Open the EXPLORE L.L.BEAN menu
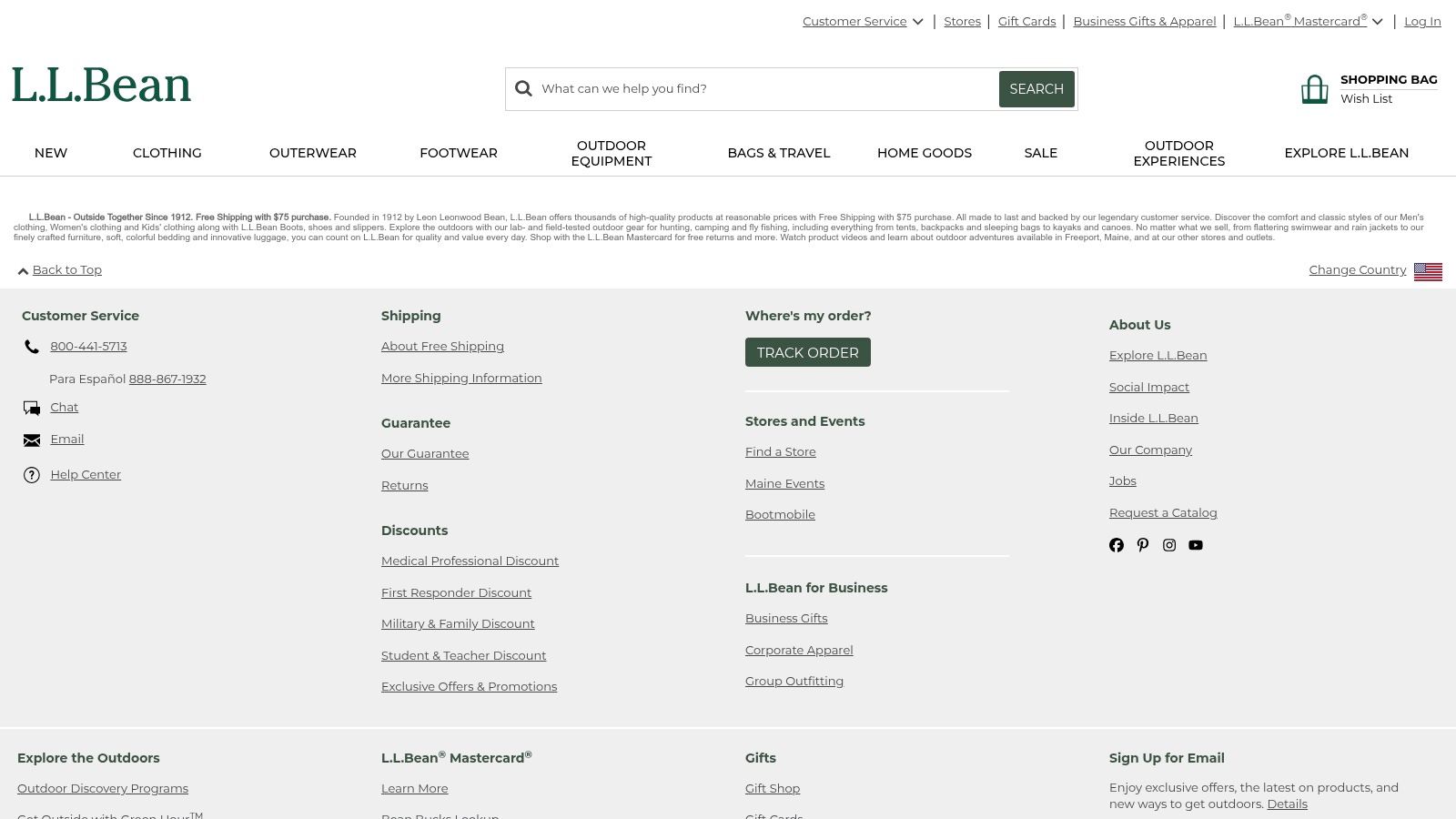 tap(1347, 153)
